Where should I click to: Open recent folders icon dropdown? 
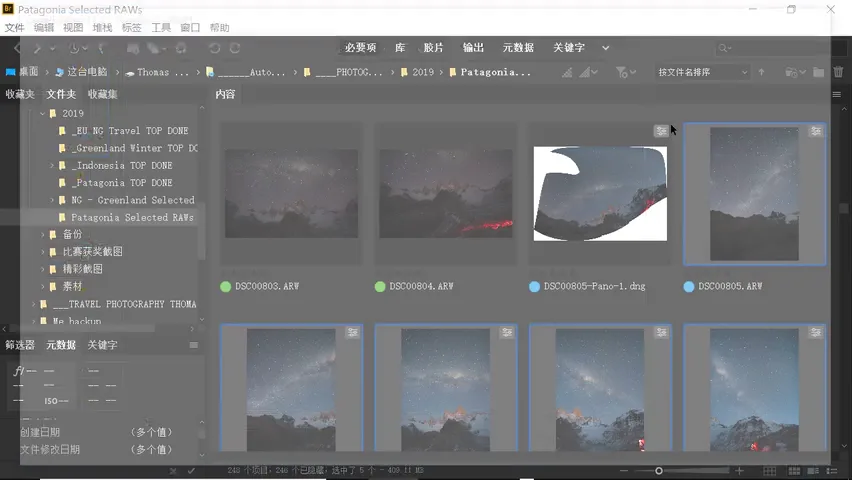(795, 72)
